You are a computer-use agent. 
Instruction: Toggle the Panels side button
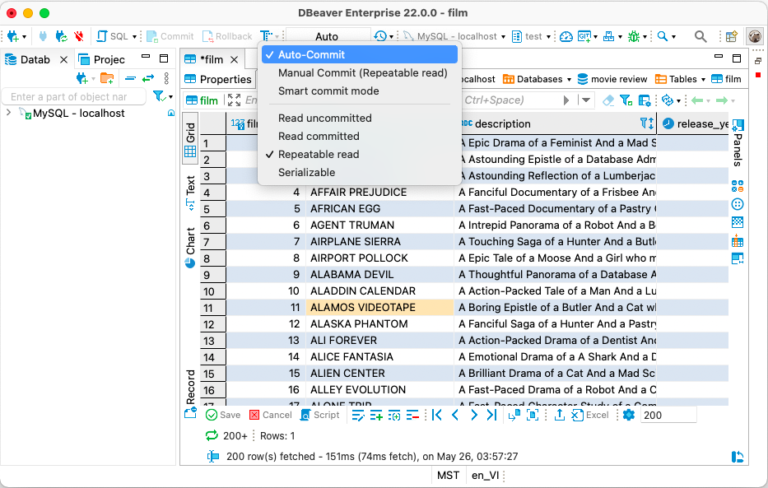click(x=738, y=143)
